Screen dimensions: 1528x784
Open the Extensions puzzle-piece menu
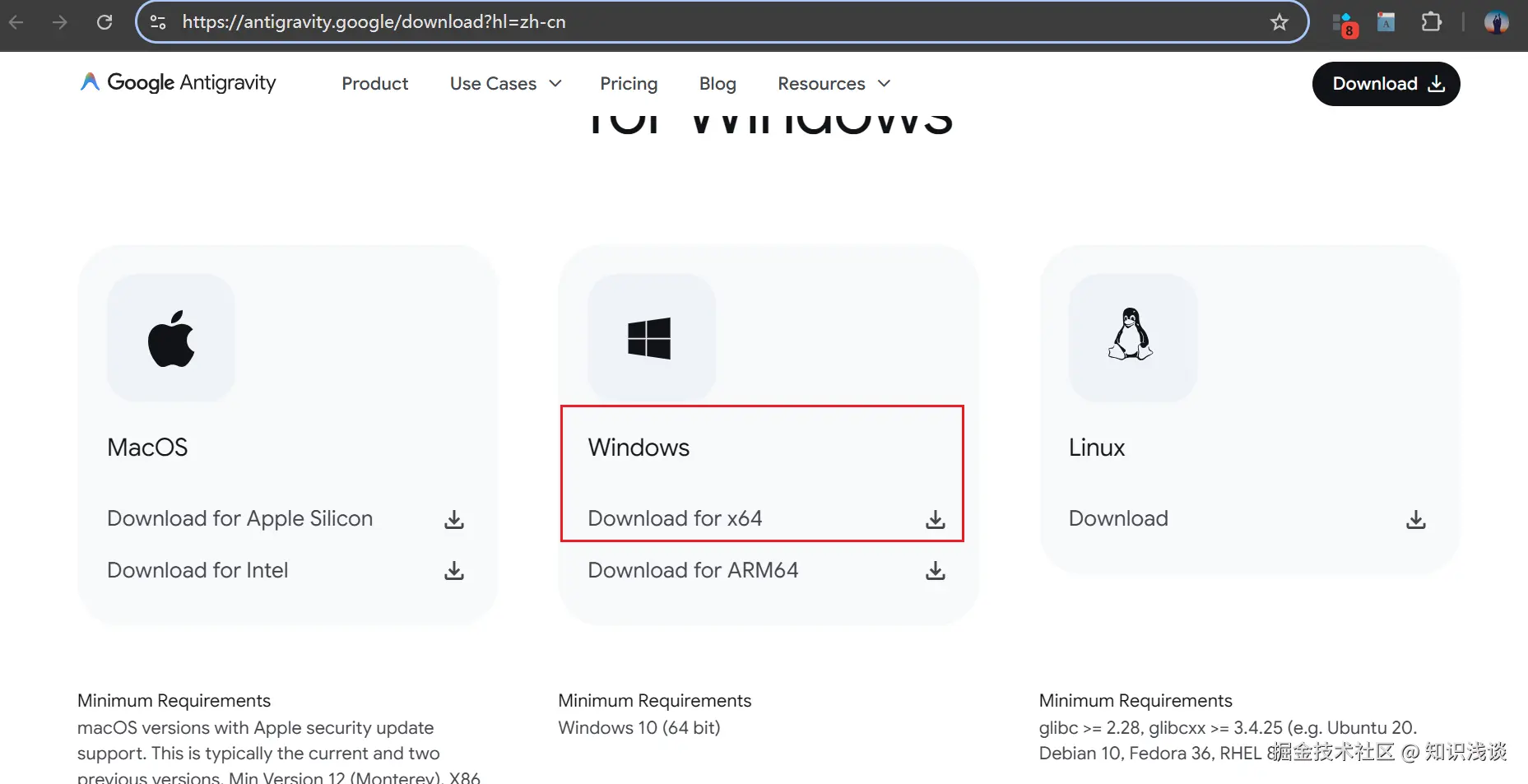[x=1432, y=22]
